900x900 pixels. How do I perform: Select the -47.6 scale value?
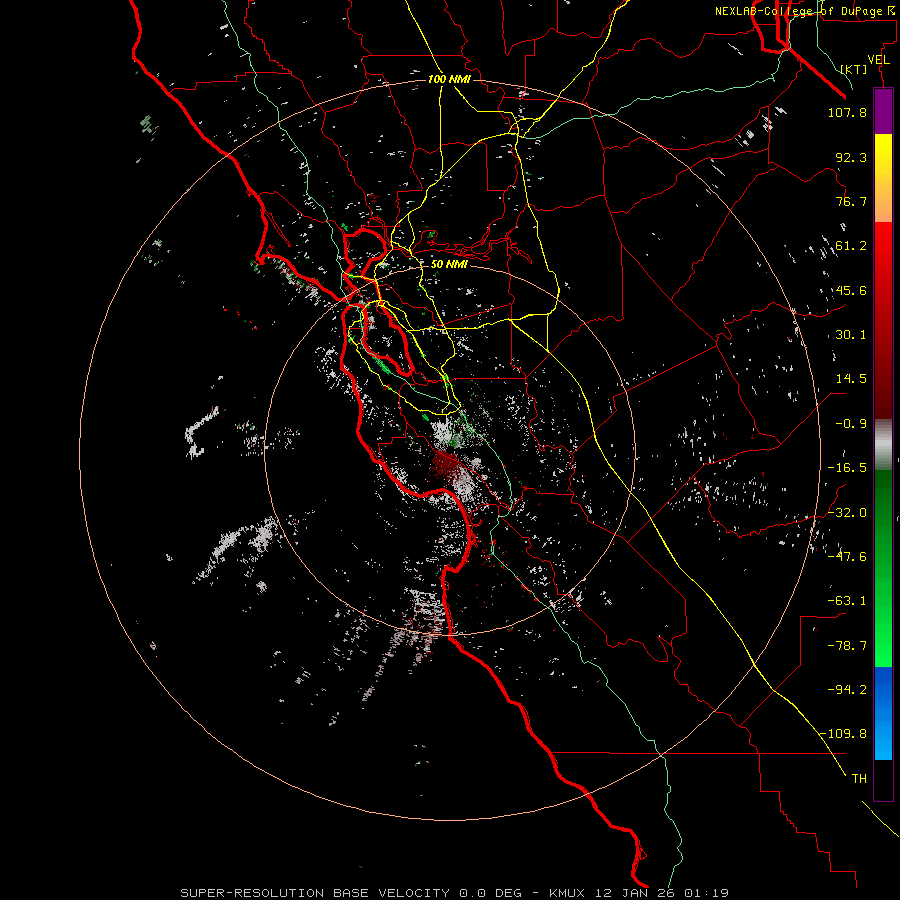point(847,557)
